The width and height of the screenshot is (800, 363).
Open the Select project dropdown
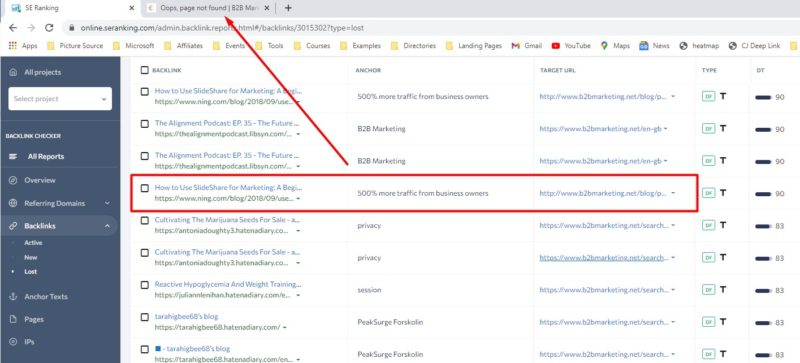tap(60, 99)
